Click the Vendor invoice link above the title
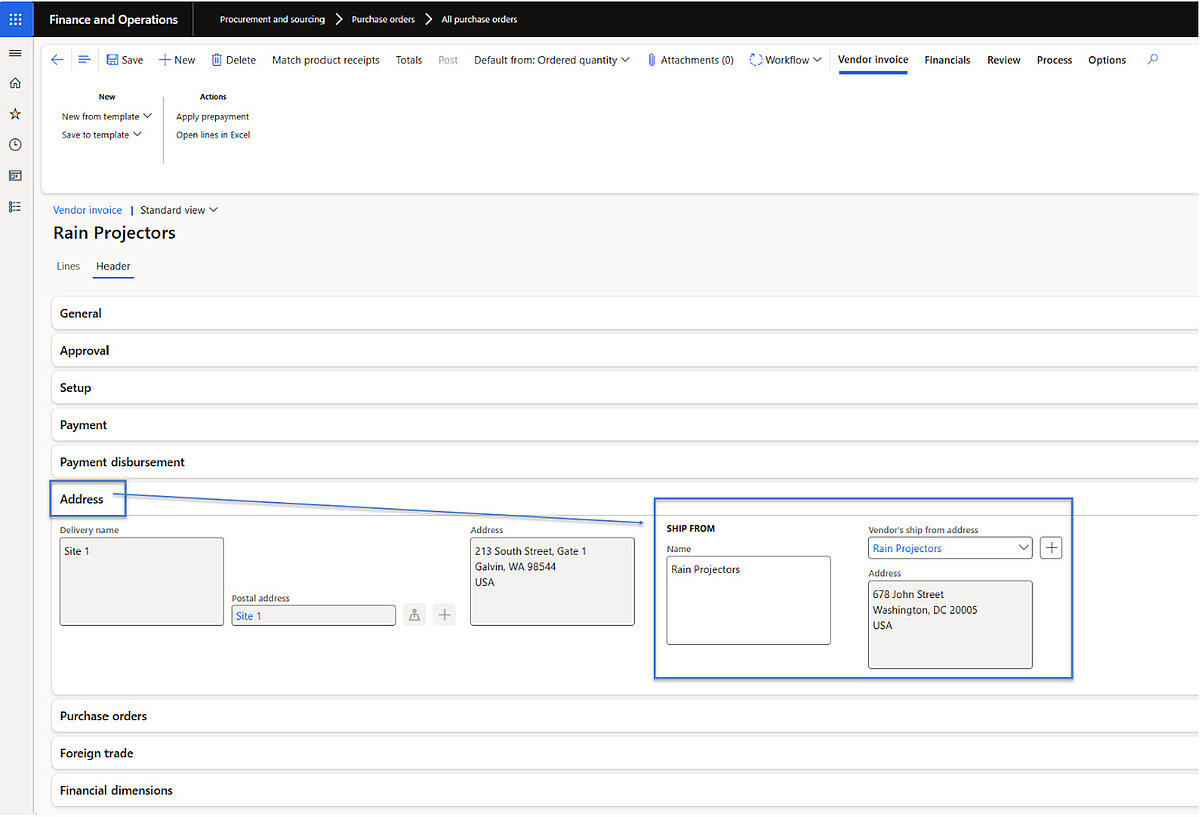 (x=87, y=210)
